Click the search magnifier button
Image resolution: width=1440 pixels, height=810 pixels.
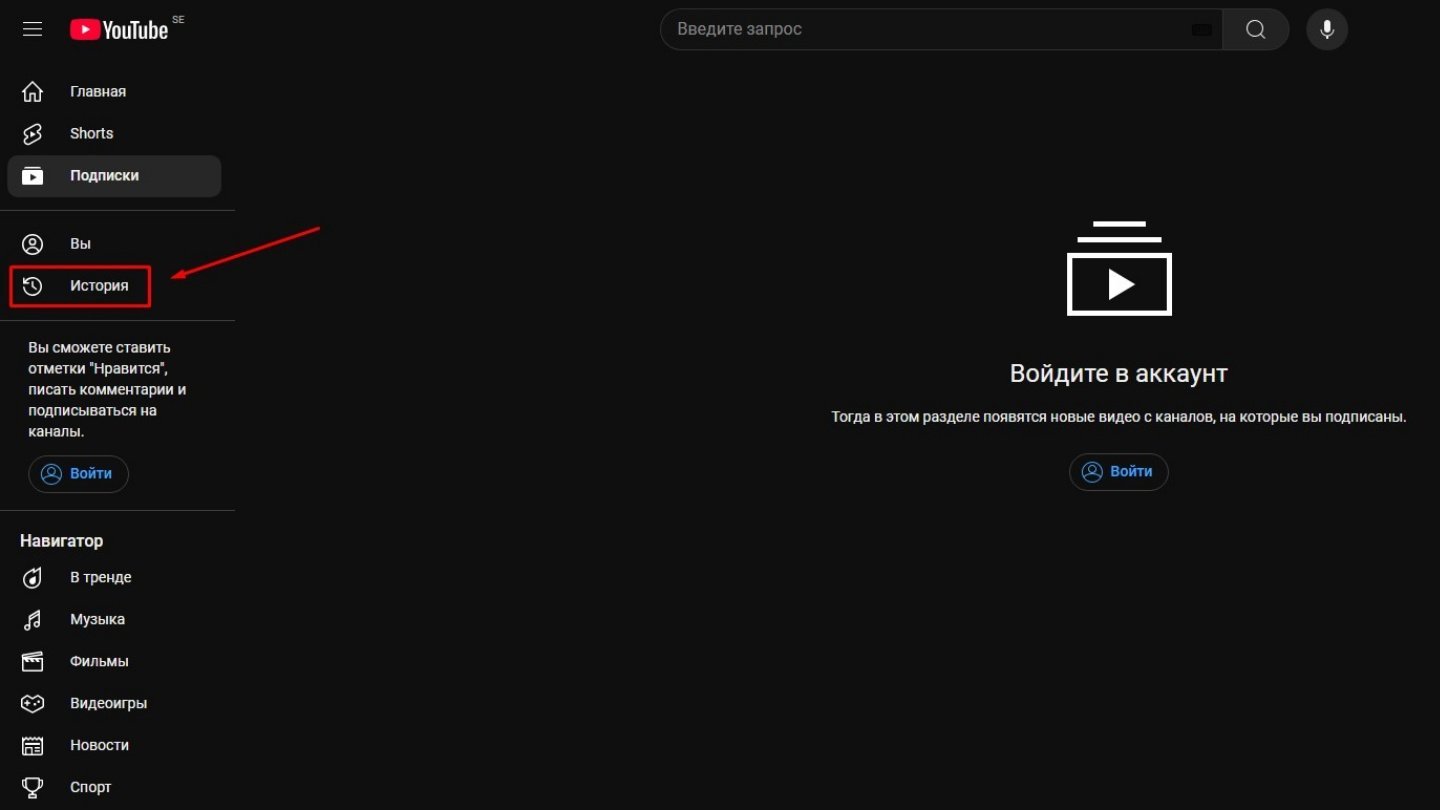point(1255,30)
